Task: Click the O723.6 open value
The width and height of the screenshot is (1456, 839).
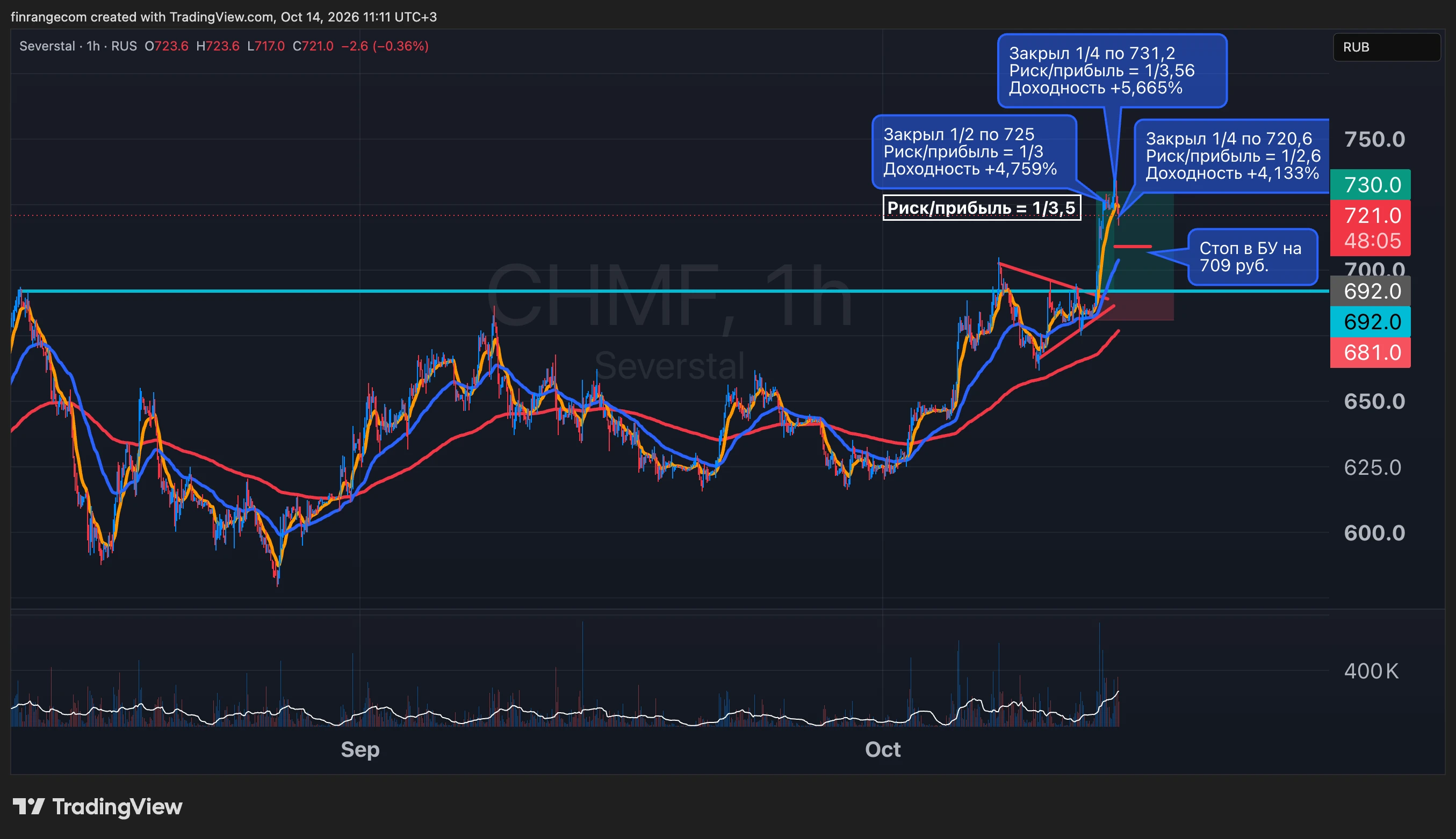Action: [x=166, y=46]
